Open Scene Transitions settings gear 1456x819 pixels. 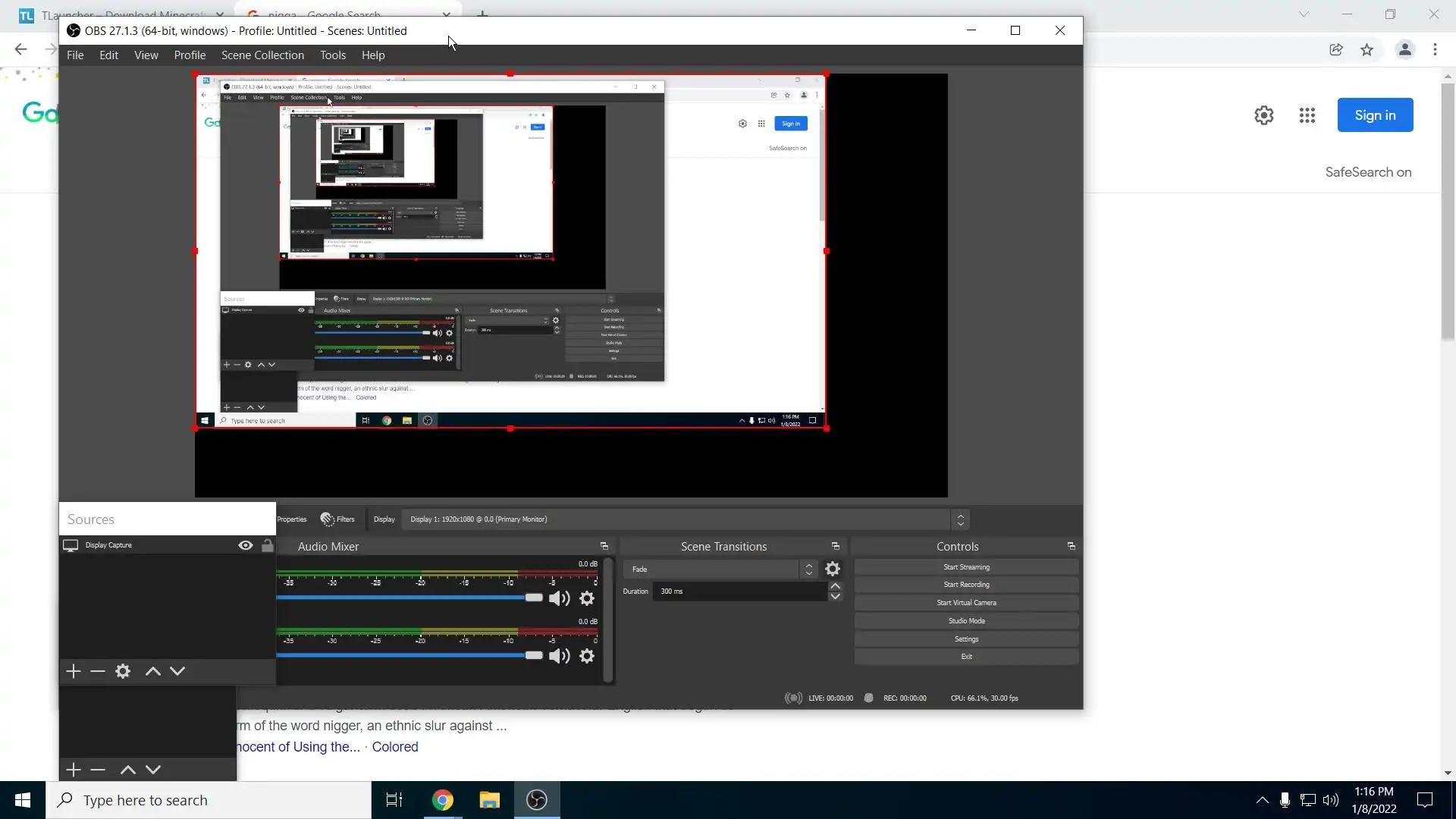(x=833, y=569)
